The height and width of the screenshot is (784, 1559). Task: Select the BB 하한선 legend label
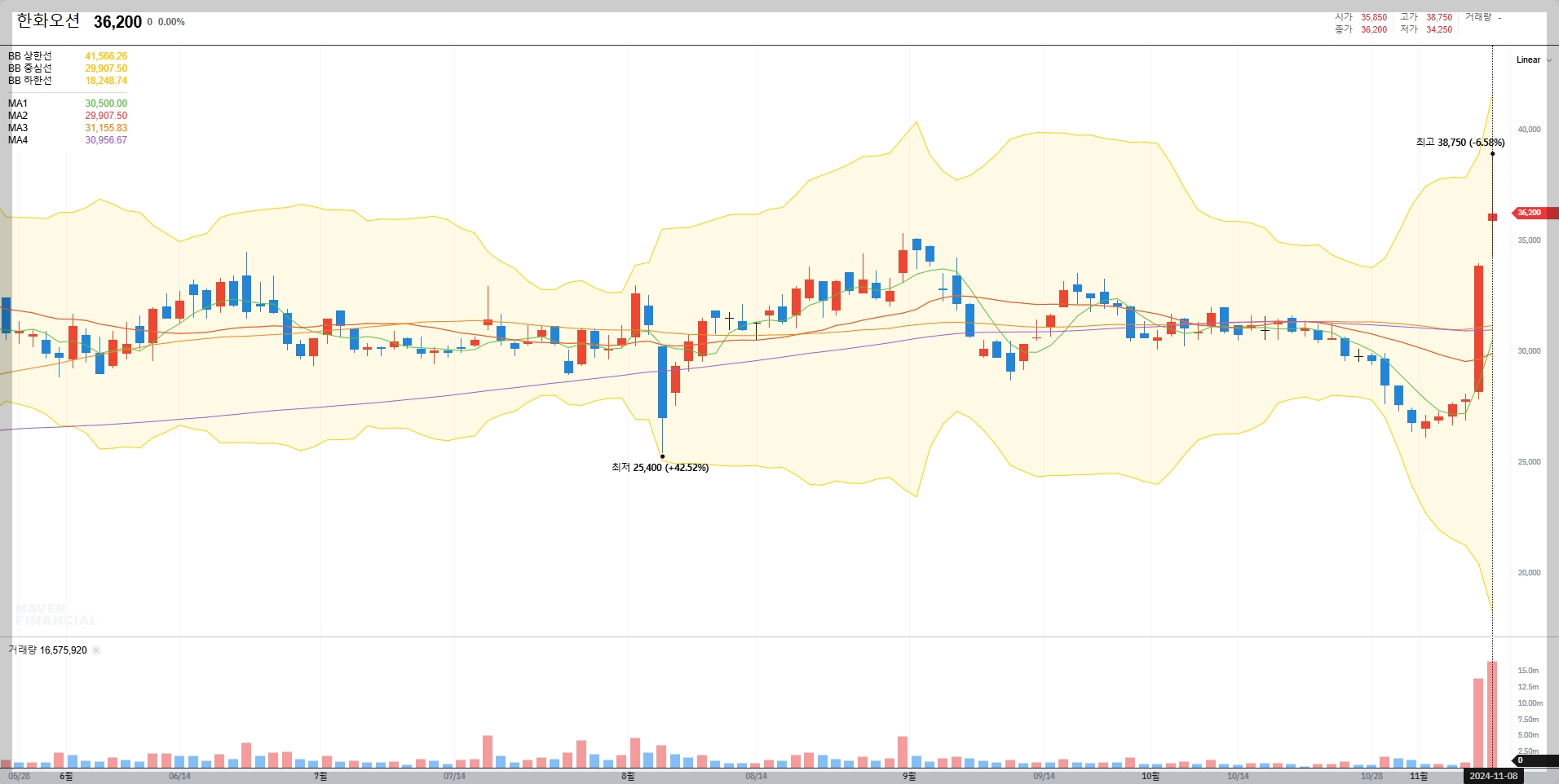coord(30,81)
